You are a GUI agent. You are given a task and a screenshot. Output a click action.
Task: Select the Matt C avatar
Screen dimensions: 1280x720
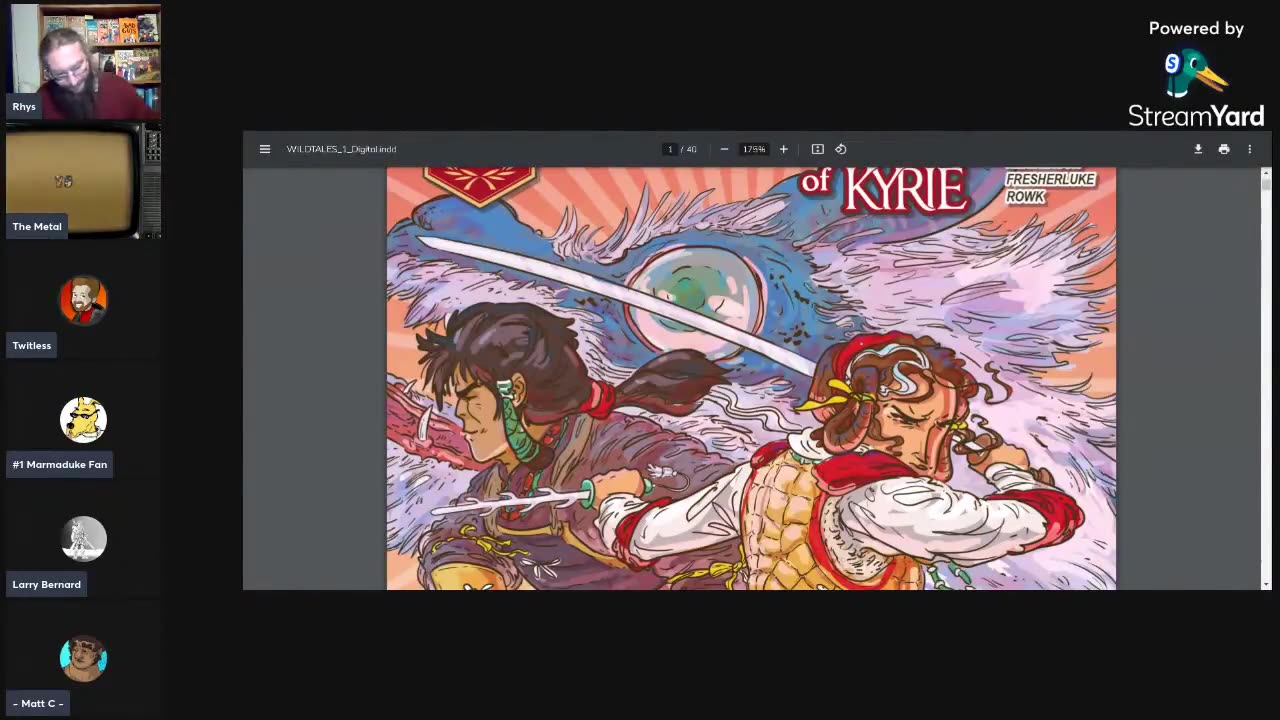click(x=83, y=658)
